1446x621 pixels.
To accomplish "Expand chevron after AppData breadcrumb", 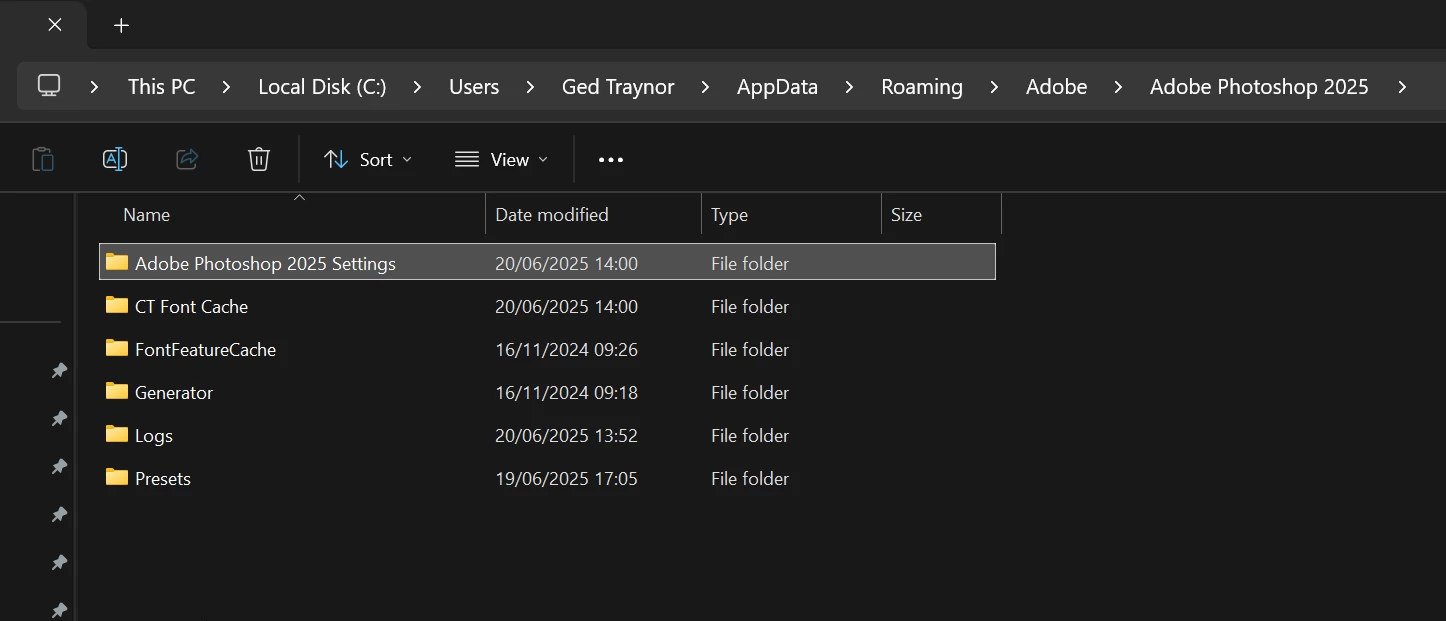I will 850,87.
